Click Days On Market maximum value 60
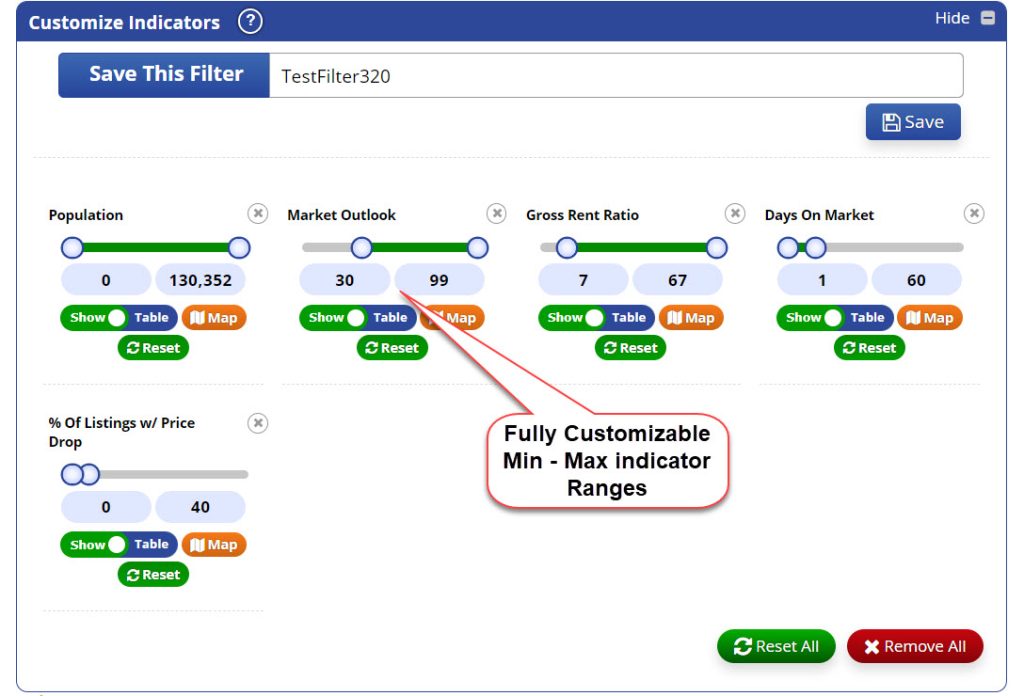 coord(916,280)
